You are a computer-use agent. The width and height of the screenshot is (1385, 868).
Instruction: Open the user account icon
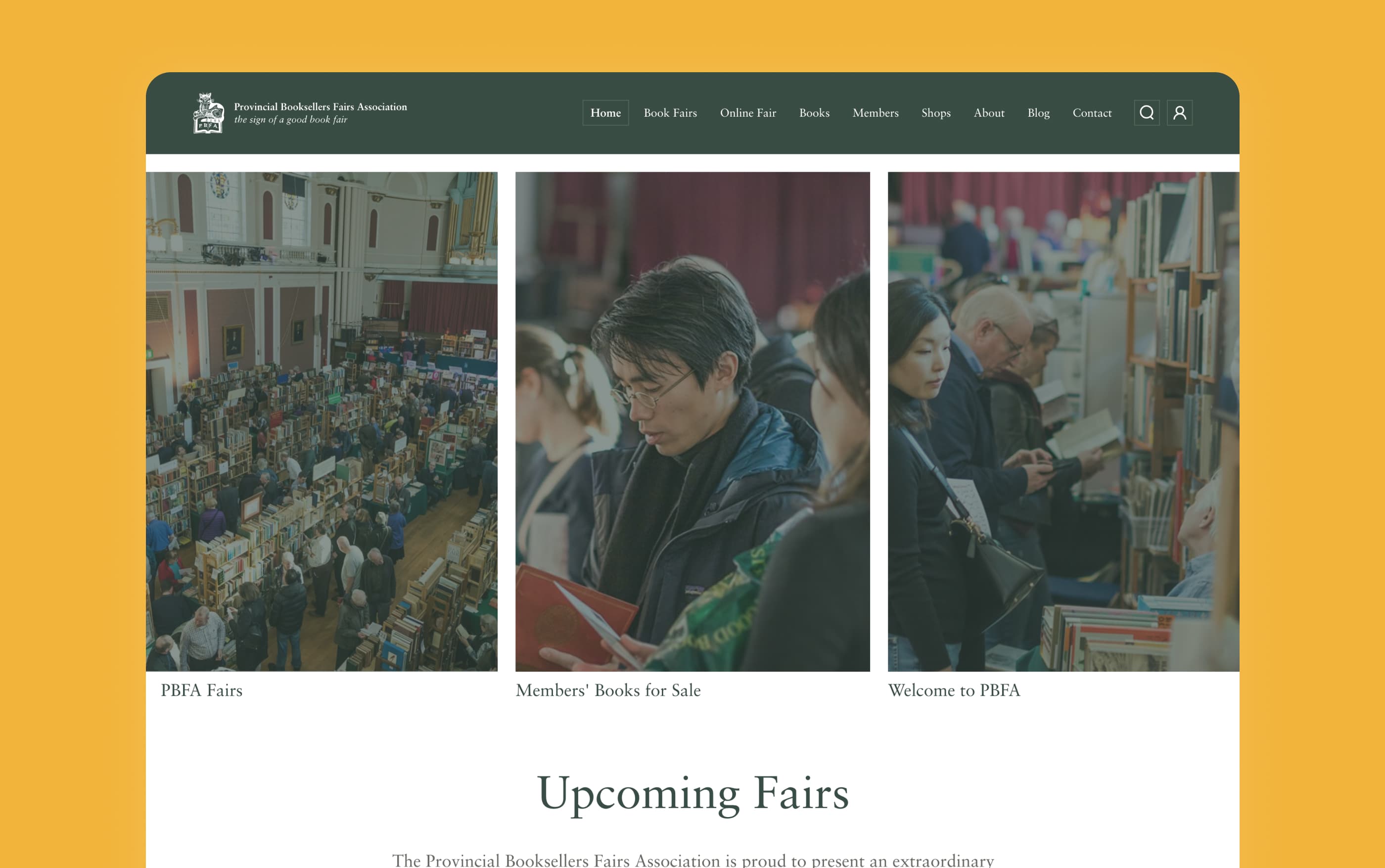(1180, 113)
